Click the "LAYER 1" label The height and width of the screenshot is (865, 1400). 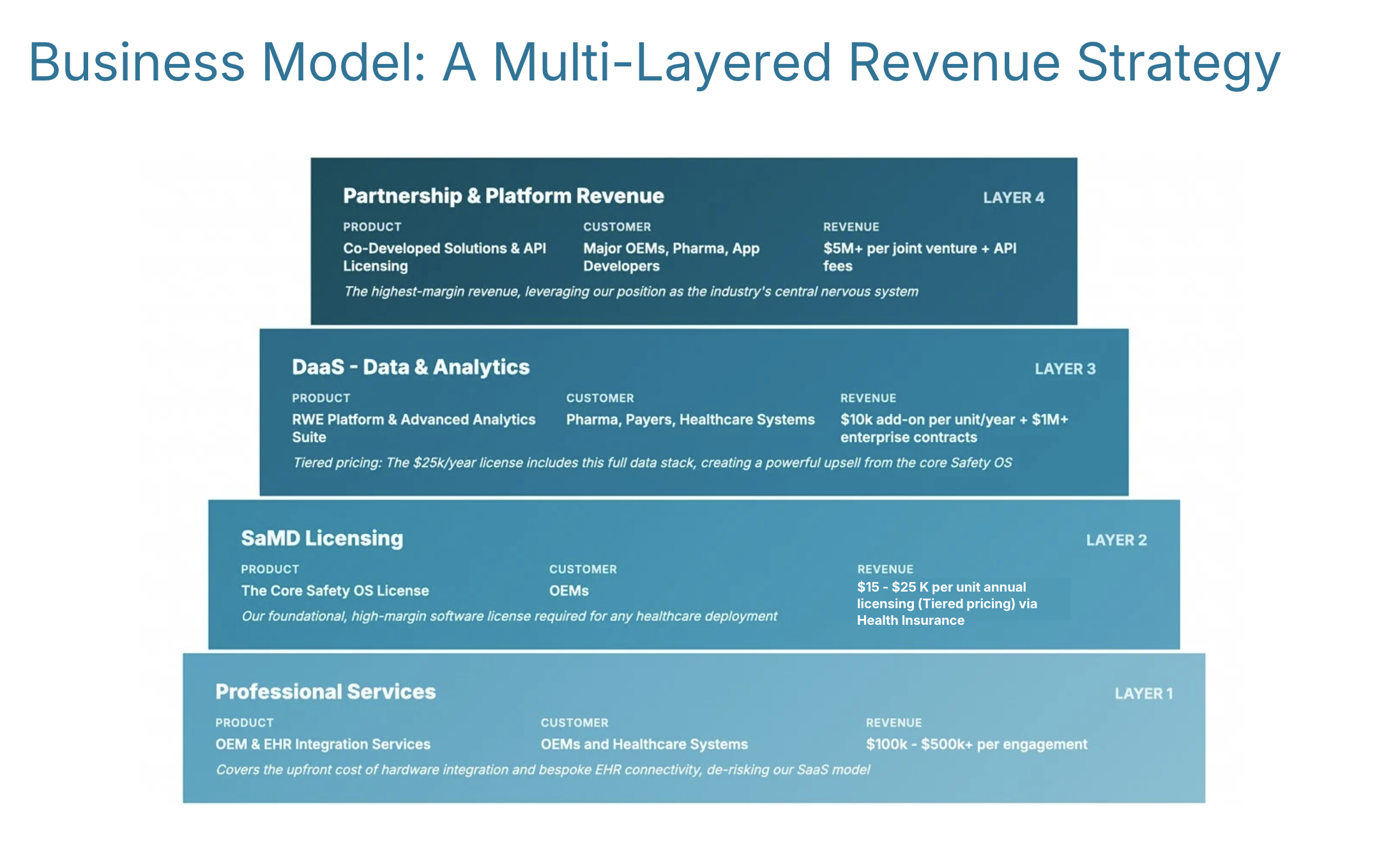[1144, 693]
